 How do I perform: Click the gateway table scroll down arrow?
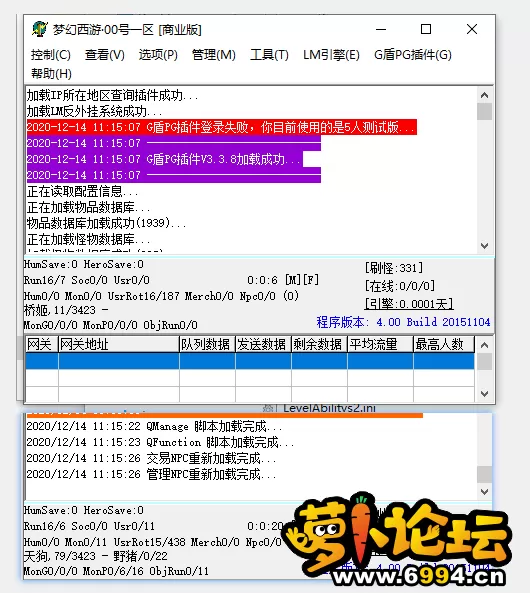coord(485,394)
